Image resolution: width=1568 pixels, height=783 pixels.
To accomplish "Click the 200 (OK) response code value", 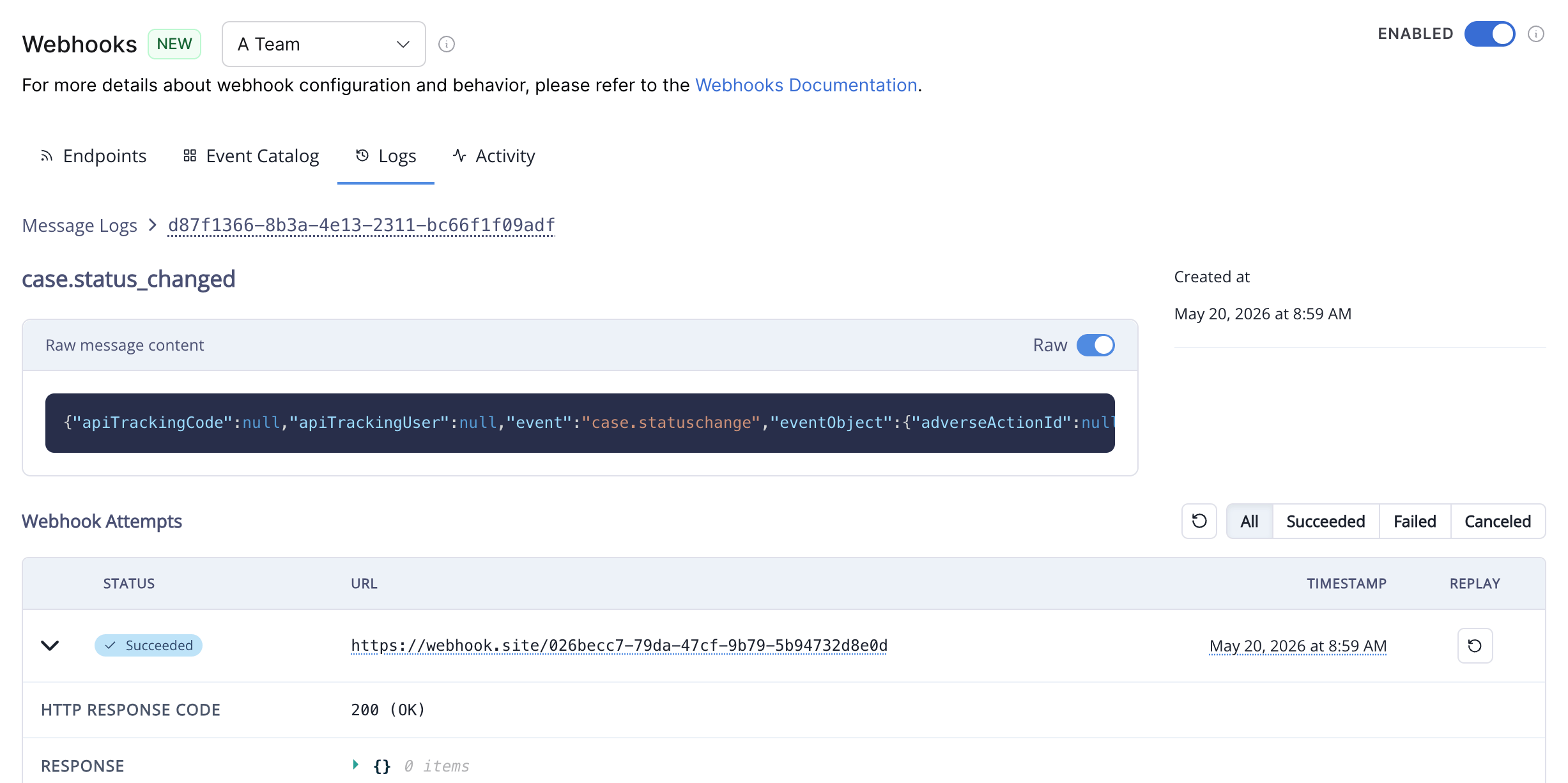I will (x=388, y=710).
